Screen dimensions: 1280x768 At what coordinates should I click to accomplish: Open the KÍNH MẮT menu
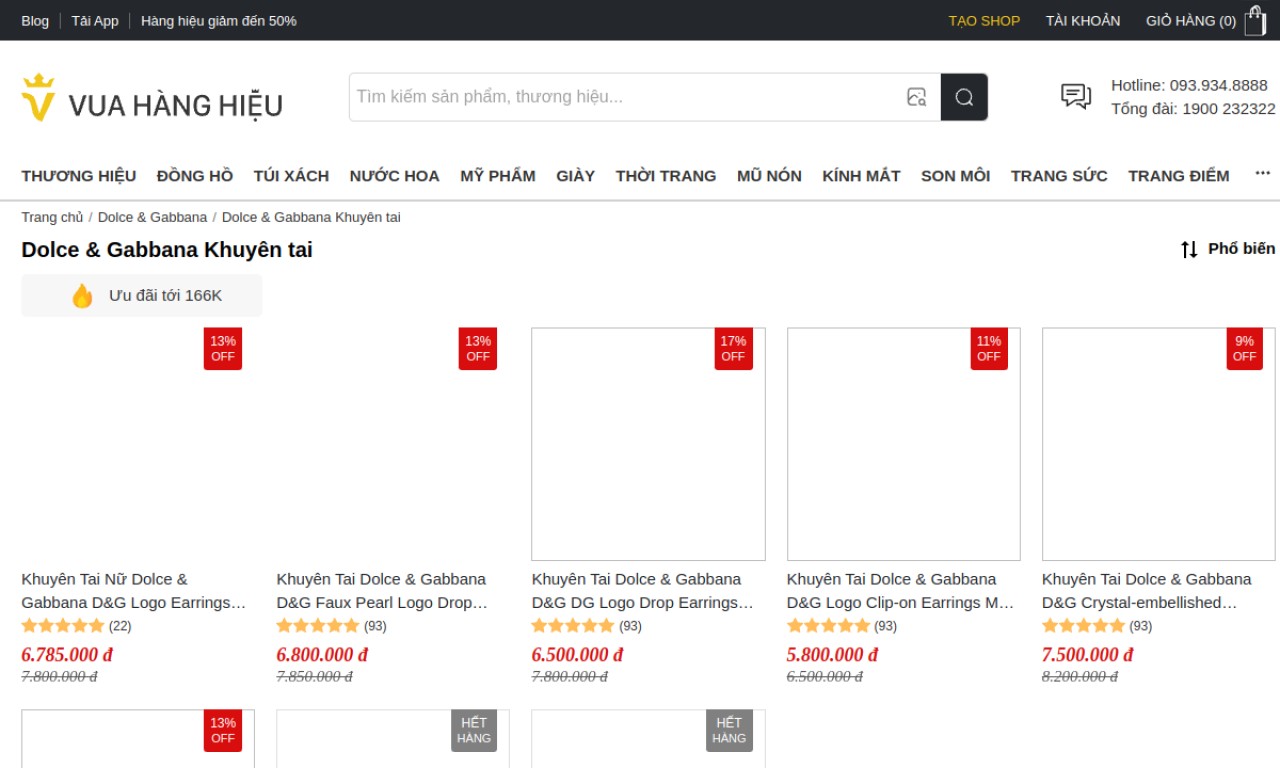861,176
